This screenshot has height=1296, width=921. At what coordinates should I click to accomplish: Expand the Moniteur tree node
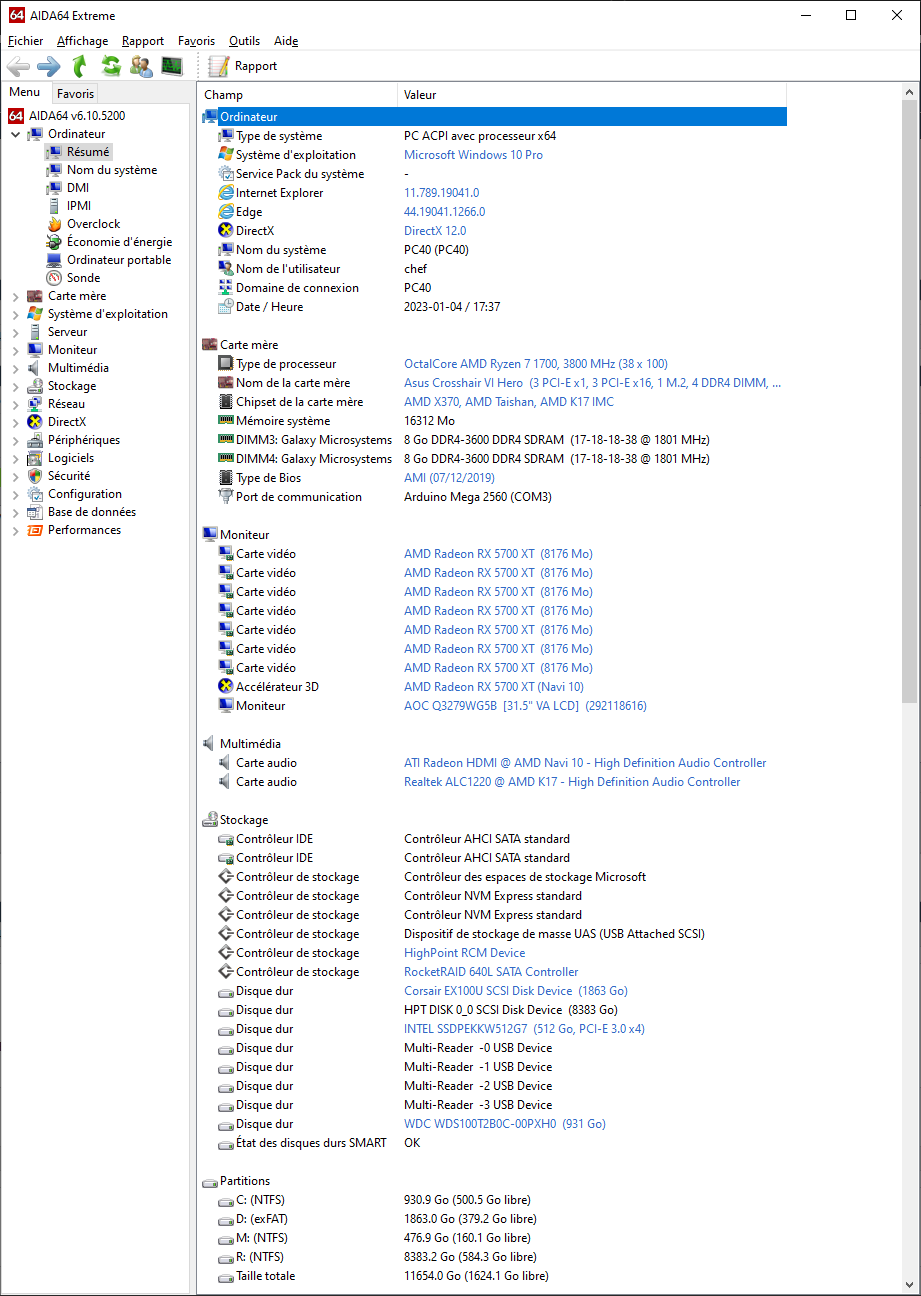pyautogui.click(x=15, y=350)
